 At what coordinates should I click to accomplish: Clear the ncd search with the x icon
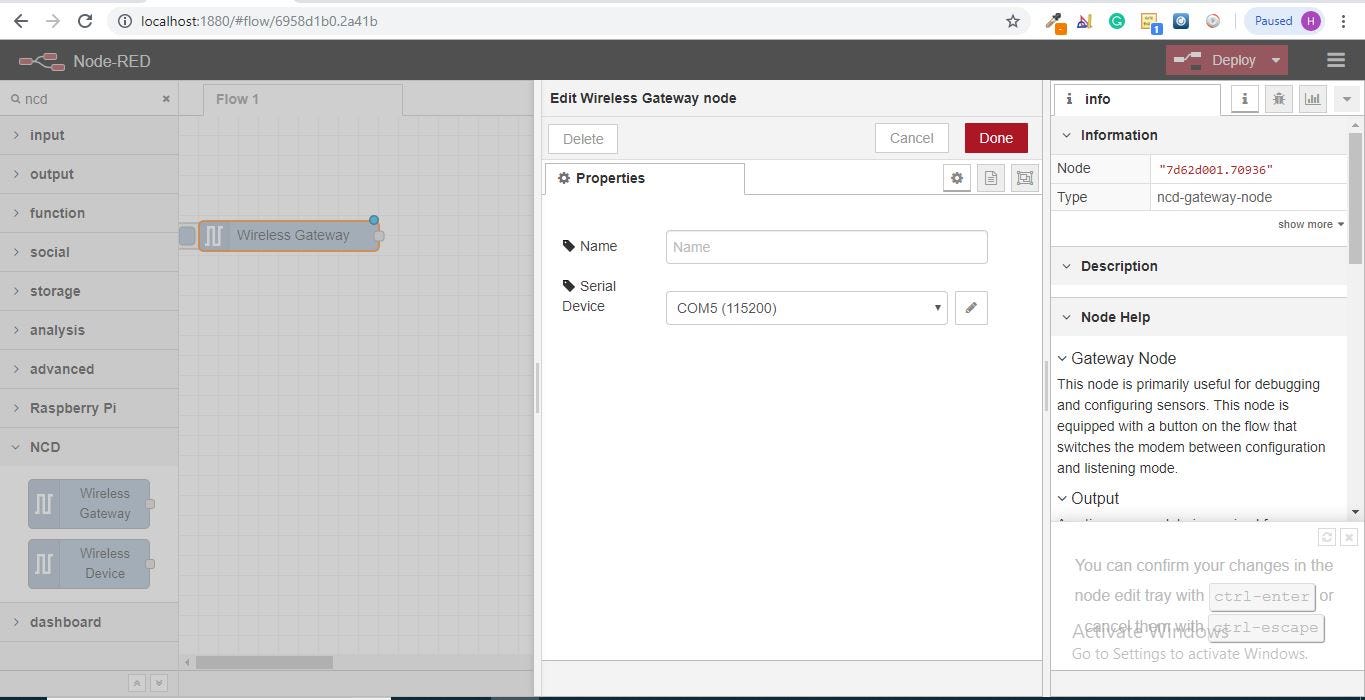(x=165, y=99)
